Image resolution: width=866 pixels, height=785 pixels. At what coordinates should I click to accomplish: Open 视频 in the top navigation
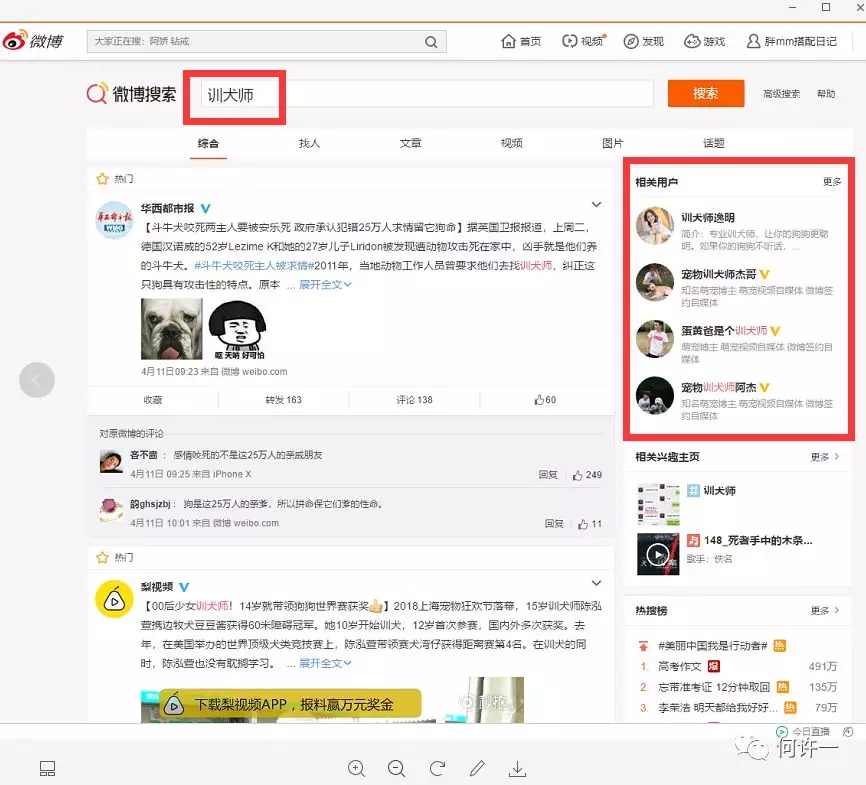tap(583, 41)
